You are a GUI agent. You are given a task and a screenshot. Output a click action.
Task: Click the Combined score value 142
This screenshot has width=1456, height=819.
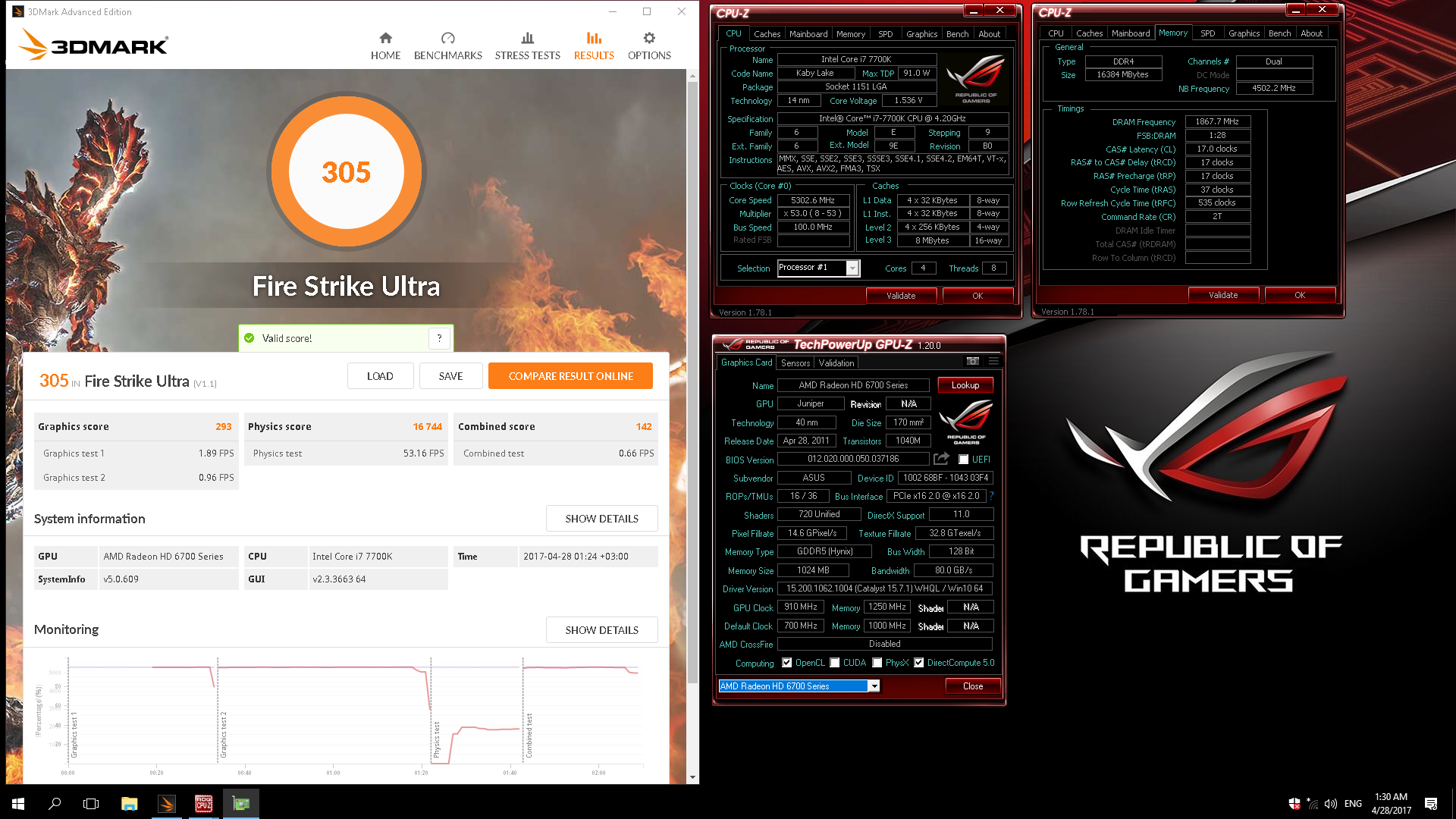pyautogui.click(x=644, y=427)
